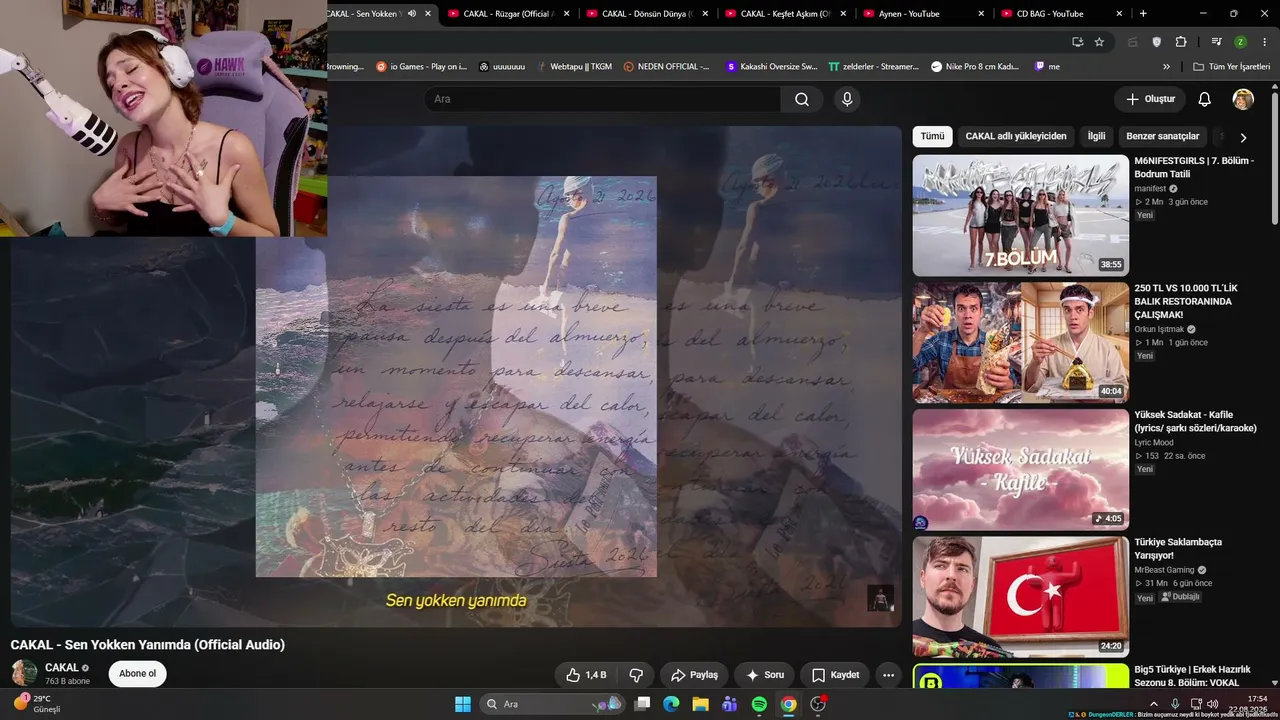This screenshot has width=1280, height=720.
Task: Click the Abone ol subscribe button
Action: [x=137, y=674]
